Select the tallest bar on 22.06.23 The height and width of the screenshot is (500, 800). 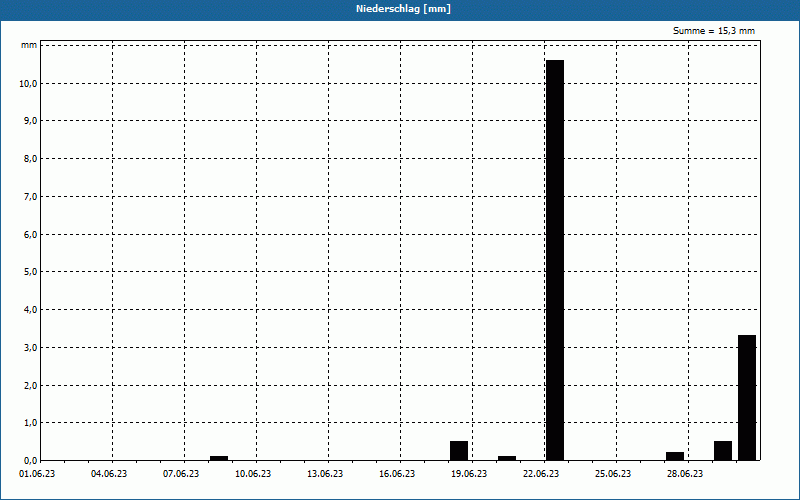point(555,260)
